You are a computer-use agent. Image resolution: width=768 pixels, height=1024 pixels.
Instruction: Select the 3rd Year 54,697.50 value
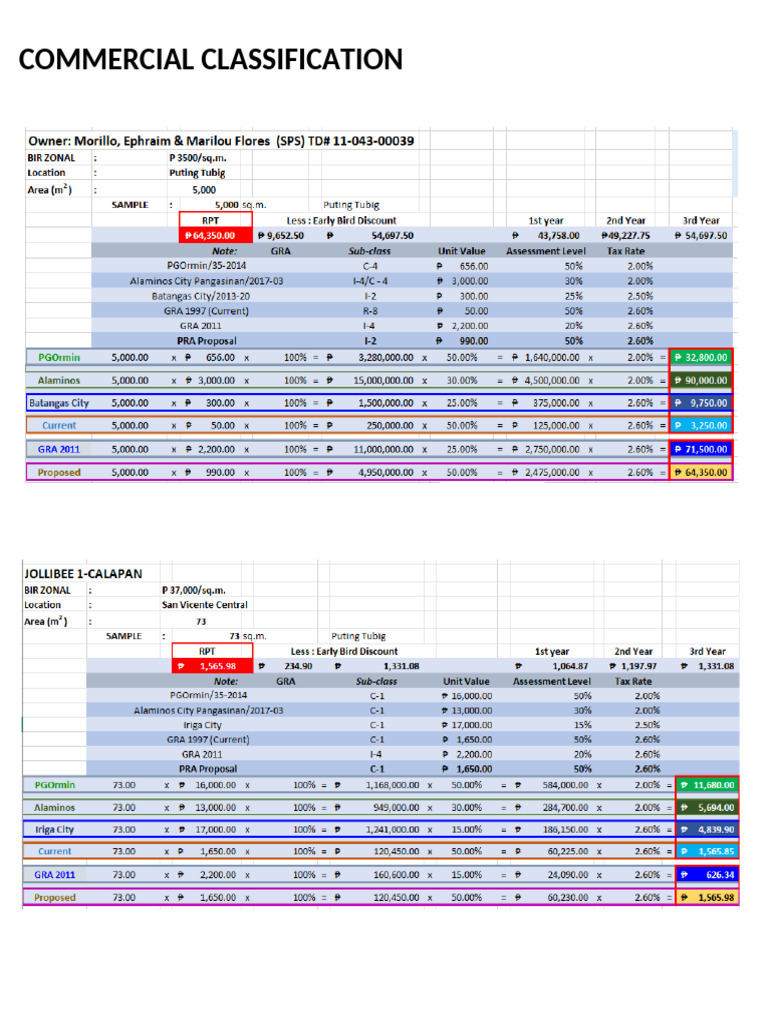701,236
